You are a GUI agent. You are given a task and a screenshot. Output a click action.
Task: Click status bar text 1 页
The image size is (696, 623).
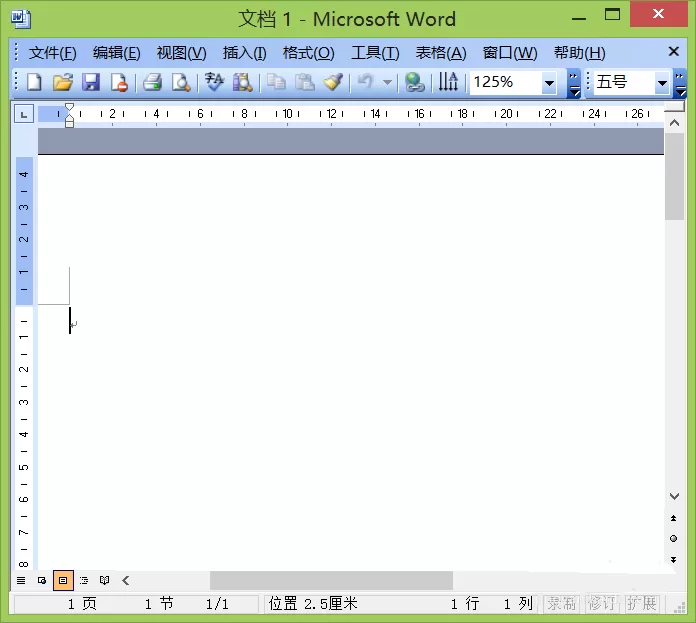coord(82,603)
